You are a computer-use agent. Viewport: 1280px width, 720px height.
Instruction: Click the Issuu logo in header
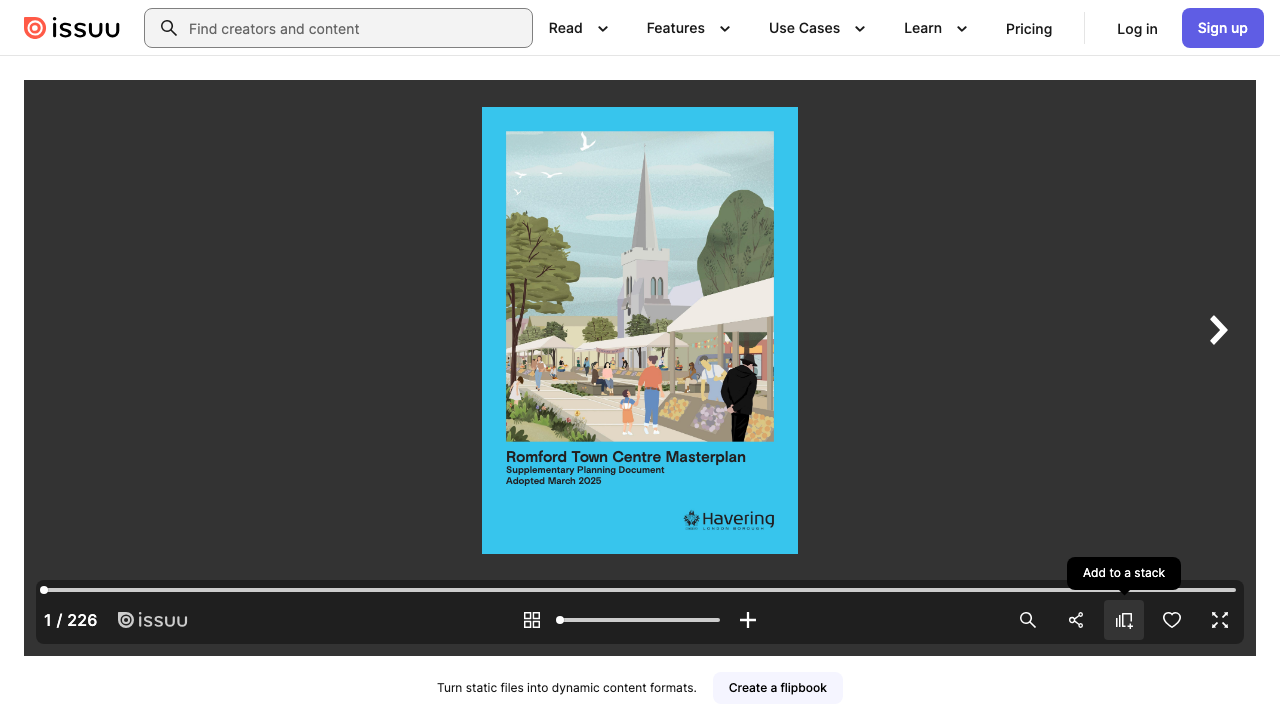tap(72, 28)
